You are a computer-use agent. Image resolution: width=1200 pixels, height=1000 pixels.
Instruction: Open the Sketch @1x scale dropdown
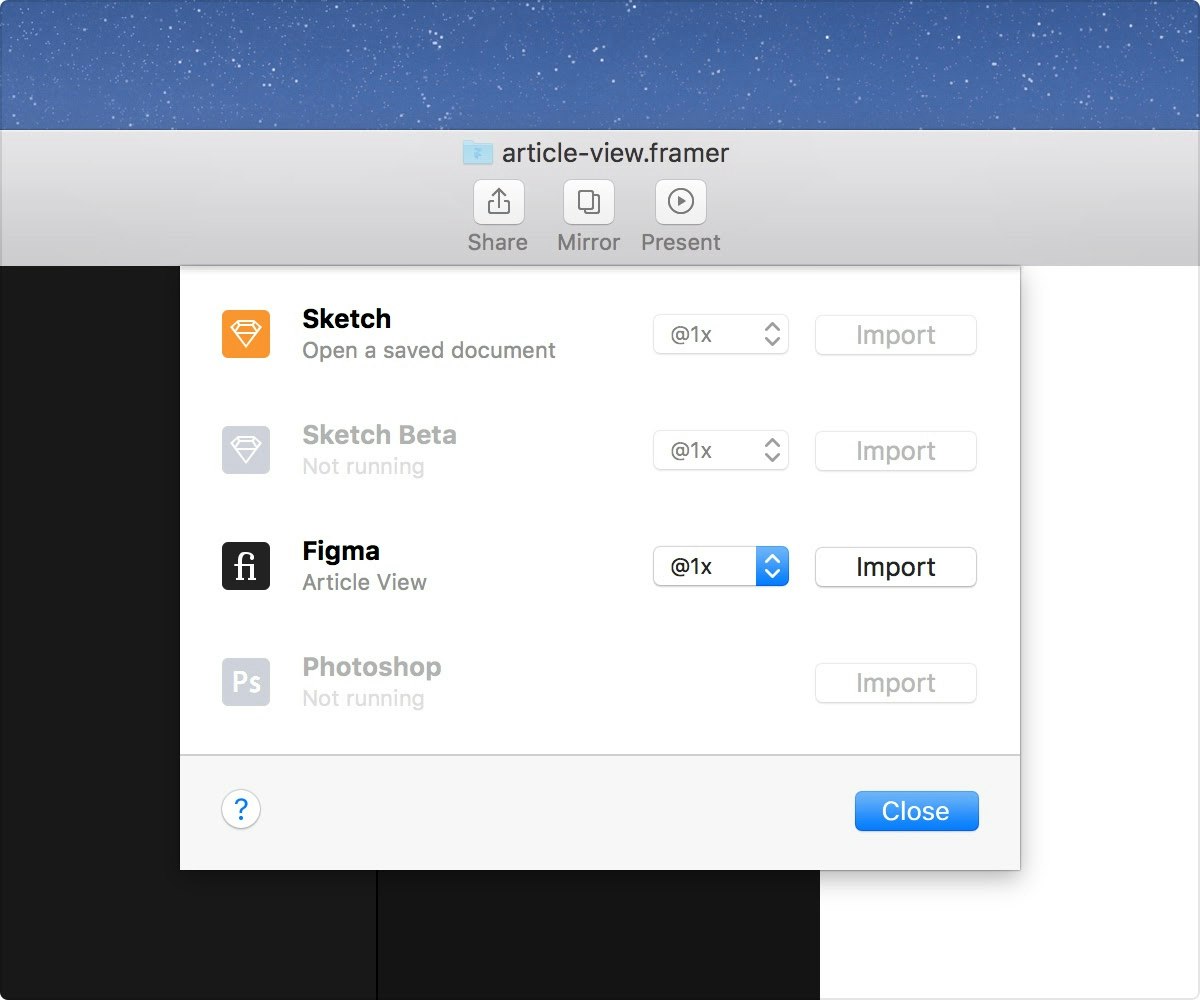[x=721, y=335]
